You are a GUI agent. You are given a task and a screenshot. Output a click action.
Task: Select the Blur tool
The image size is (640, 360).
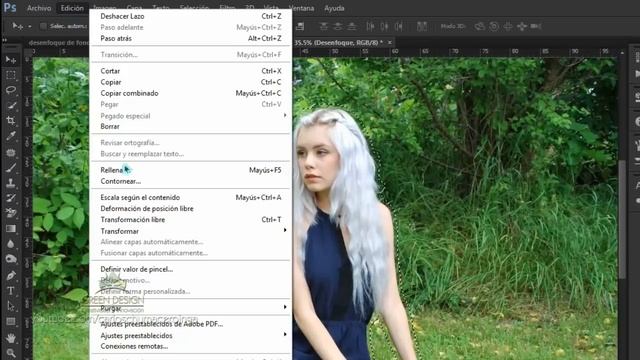pyautogui.click(x=11, y=244)
